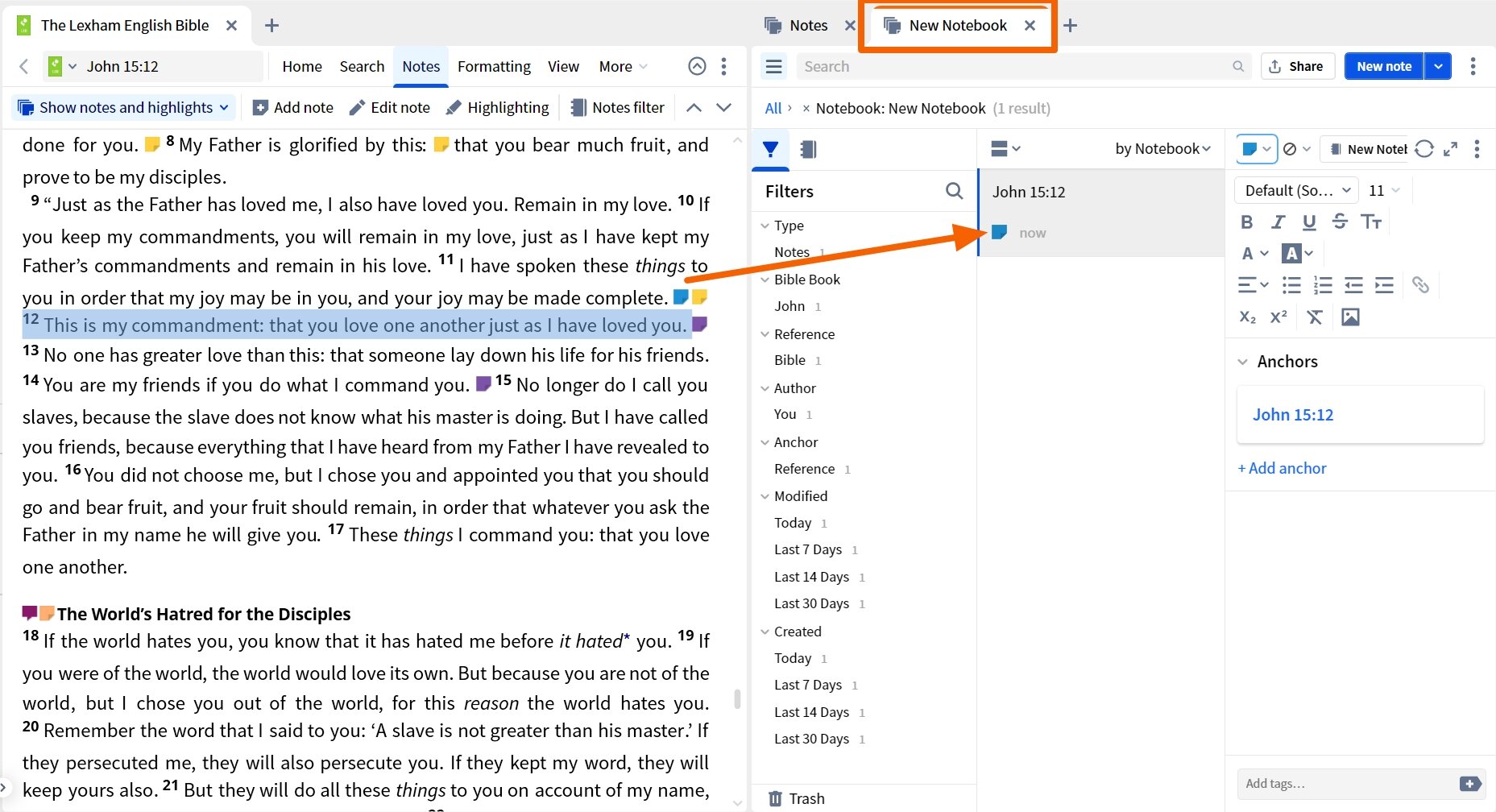Image resolution: width=1496 pixels, height=812 pixels.
Task: Open the Notes panel three-dot menu beside New note
Action: (1473, 66)
